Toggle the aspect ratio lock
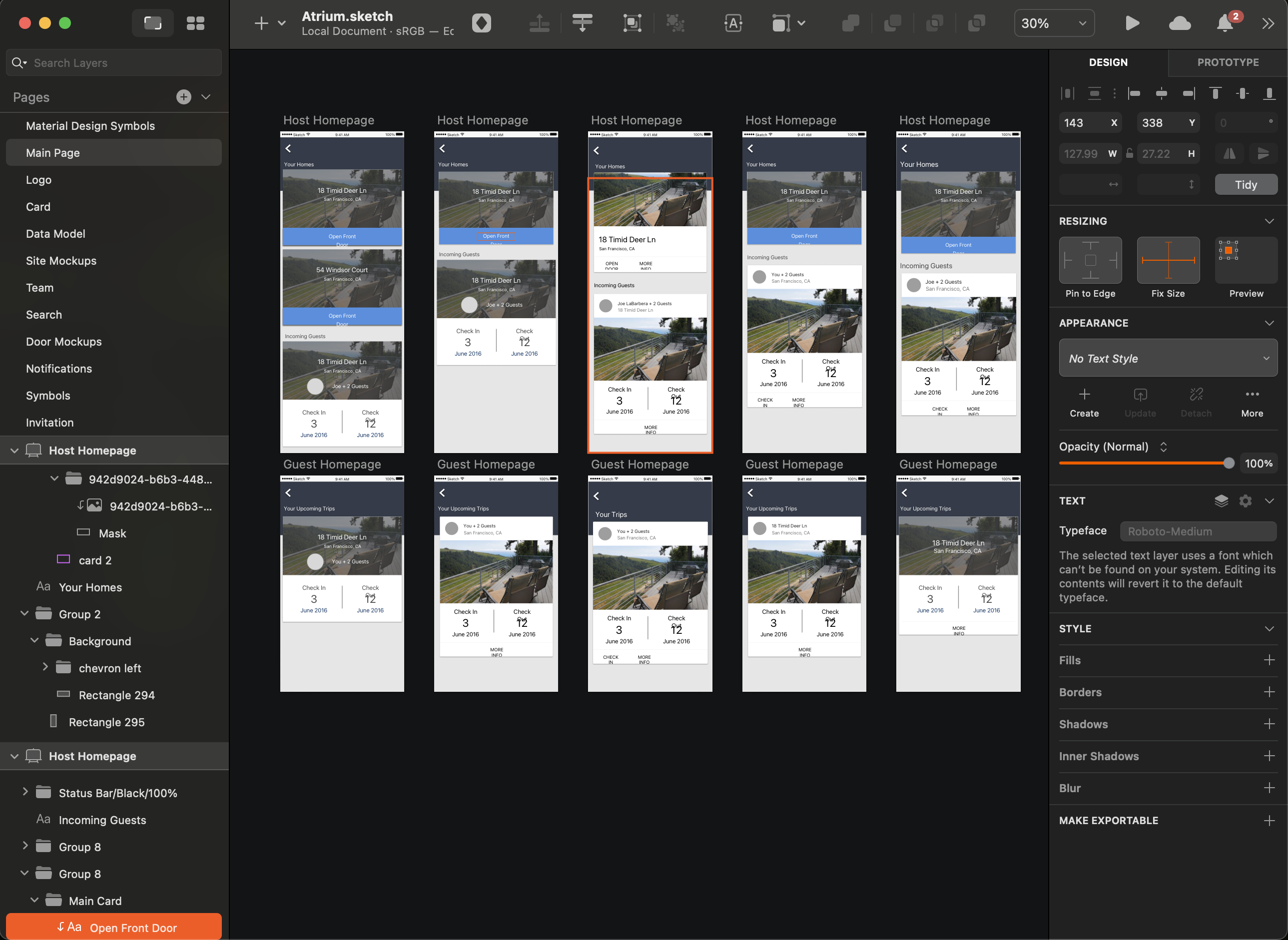 tap(1129, 153)
